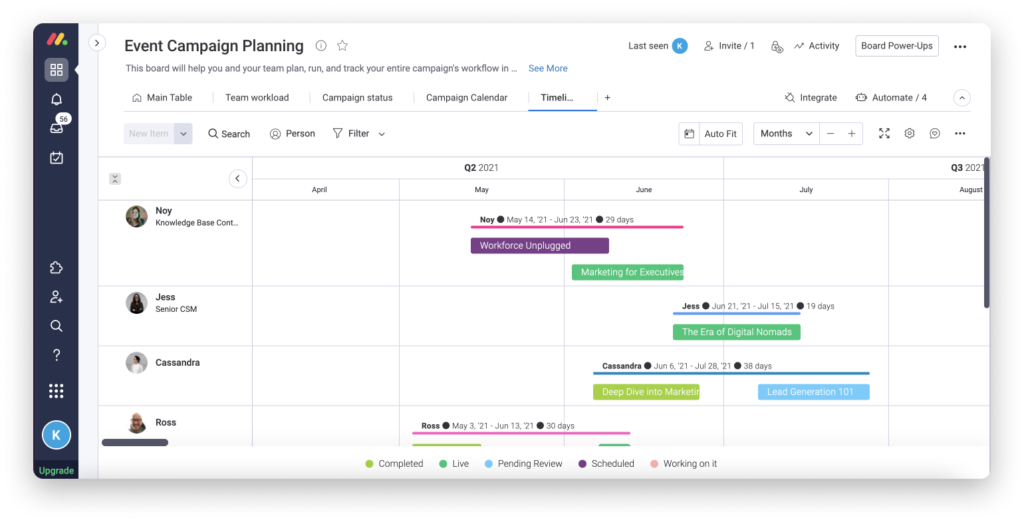Click the Workforce Unplugged purple timeline bar
Image resolution: width=1024 pixels, height=522 pixels.
click(539, 246)
